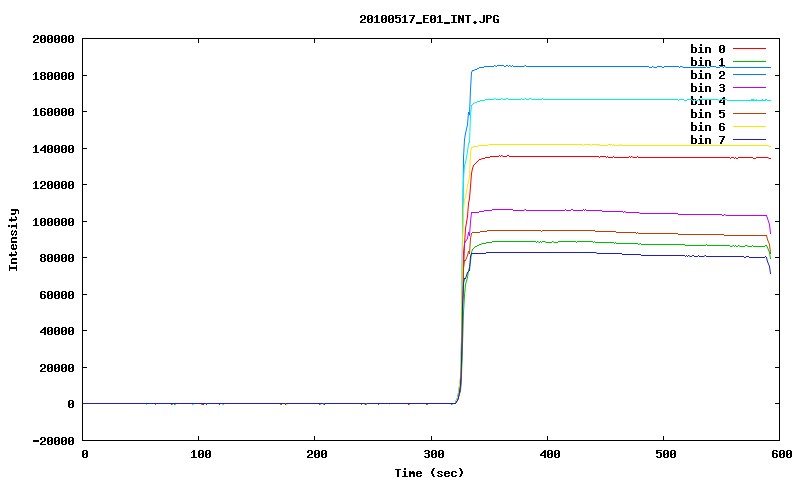Select the 'bin 1' legend label
Viewport: 800px width, 480px height.
(x=708, y=62)
